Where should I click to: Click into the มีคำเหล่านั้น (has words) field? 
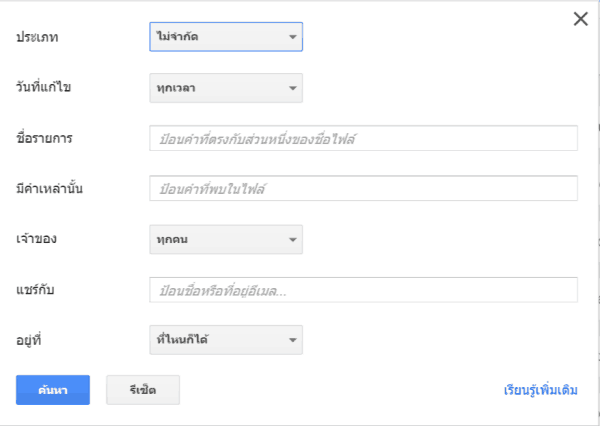[x=363, y=189]
